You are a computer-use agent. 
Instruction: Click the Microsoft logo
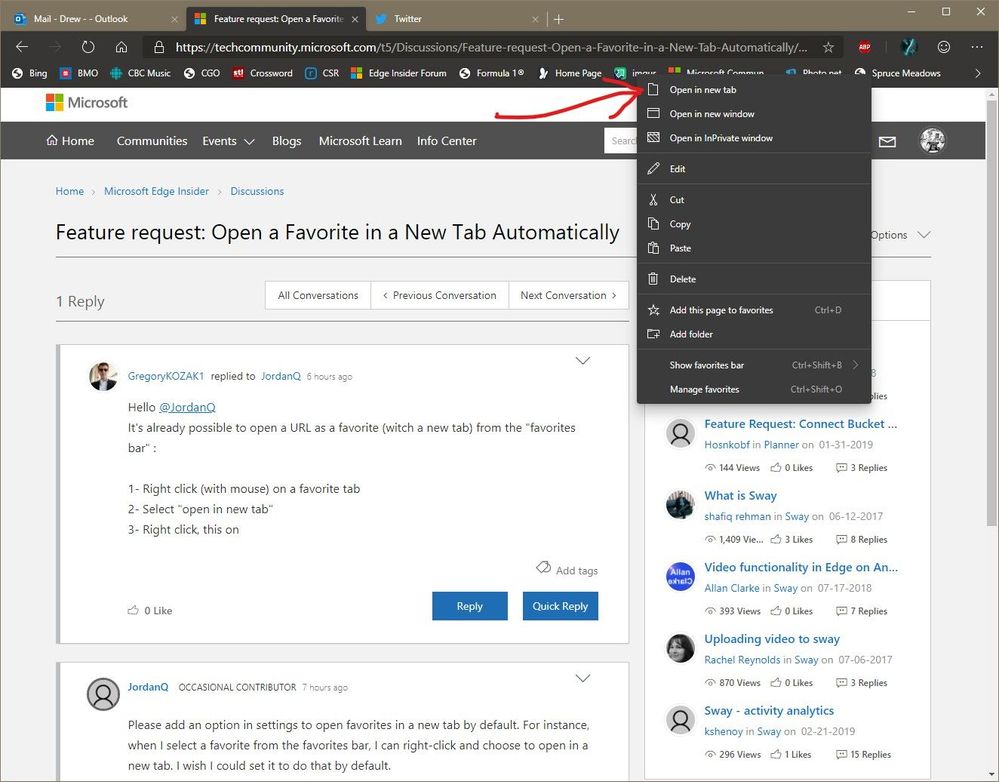[87, 103]
